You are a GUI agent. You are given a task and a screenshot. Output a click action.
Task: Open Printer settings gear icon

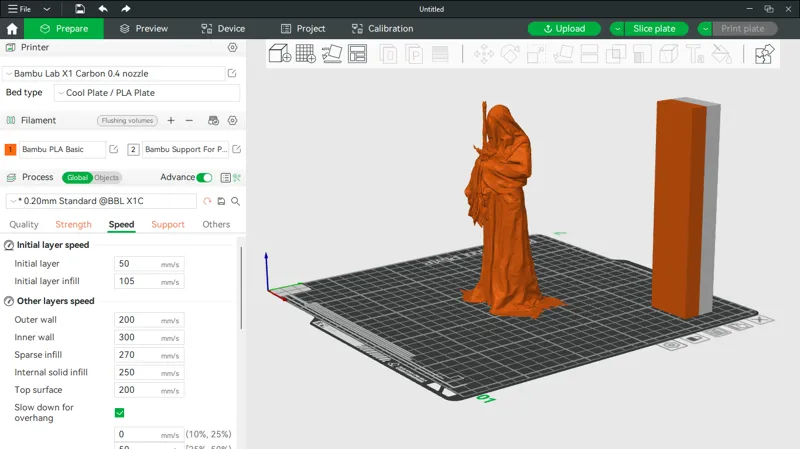(233, 47)
